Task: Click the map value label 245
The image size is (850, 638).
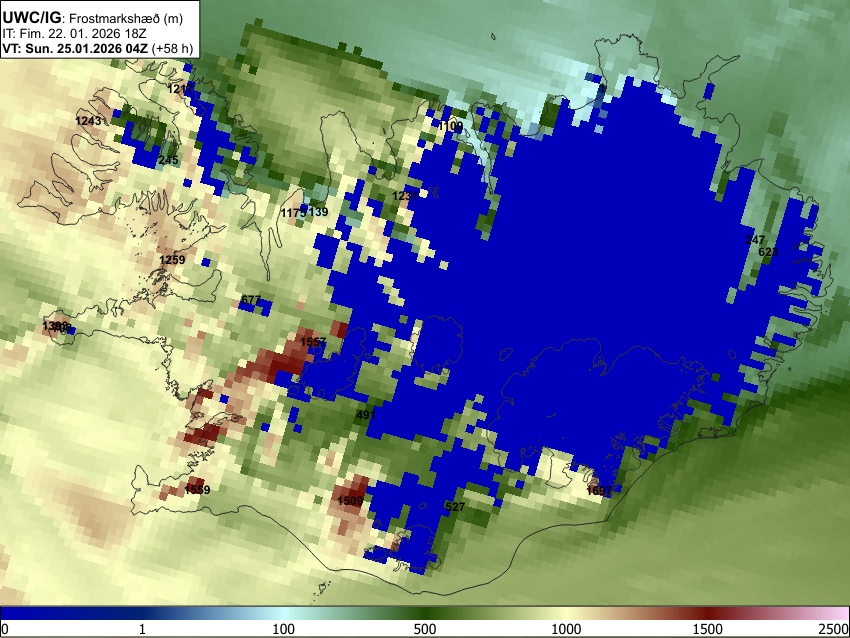Action: pyautogui.click(x=169, y=160)
